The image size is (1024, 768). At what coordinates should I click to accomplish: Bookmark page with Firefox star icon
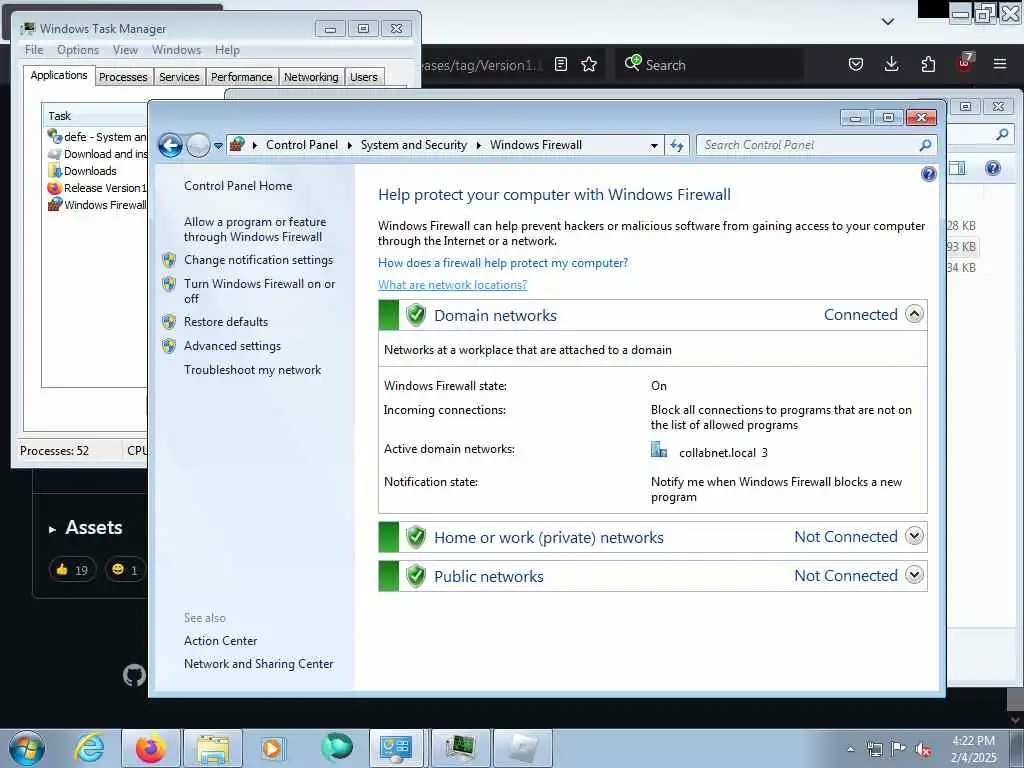point(589,64)
